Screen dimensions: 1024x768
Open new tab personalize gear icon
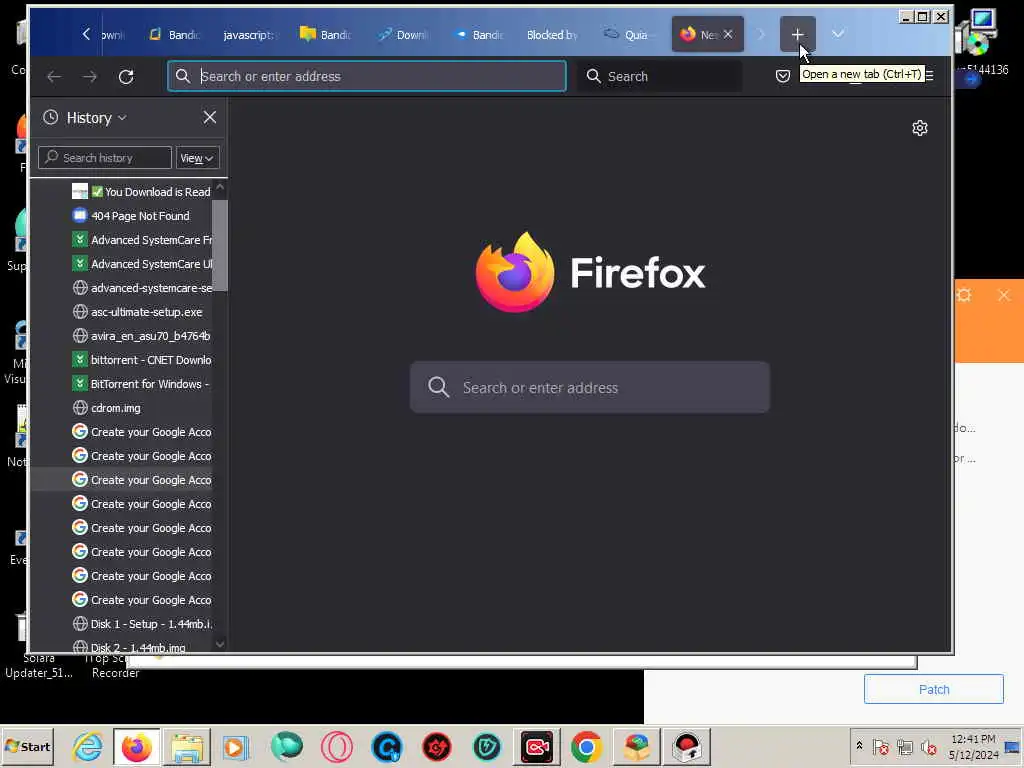pyautogui.click(x=920, y=128)
